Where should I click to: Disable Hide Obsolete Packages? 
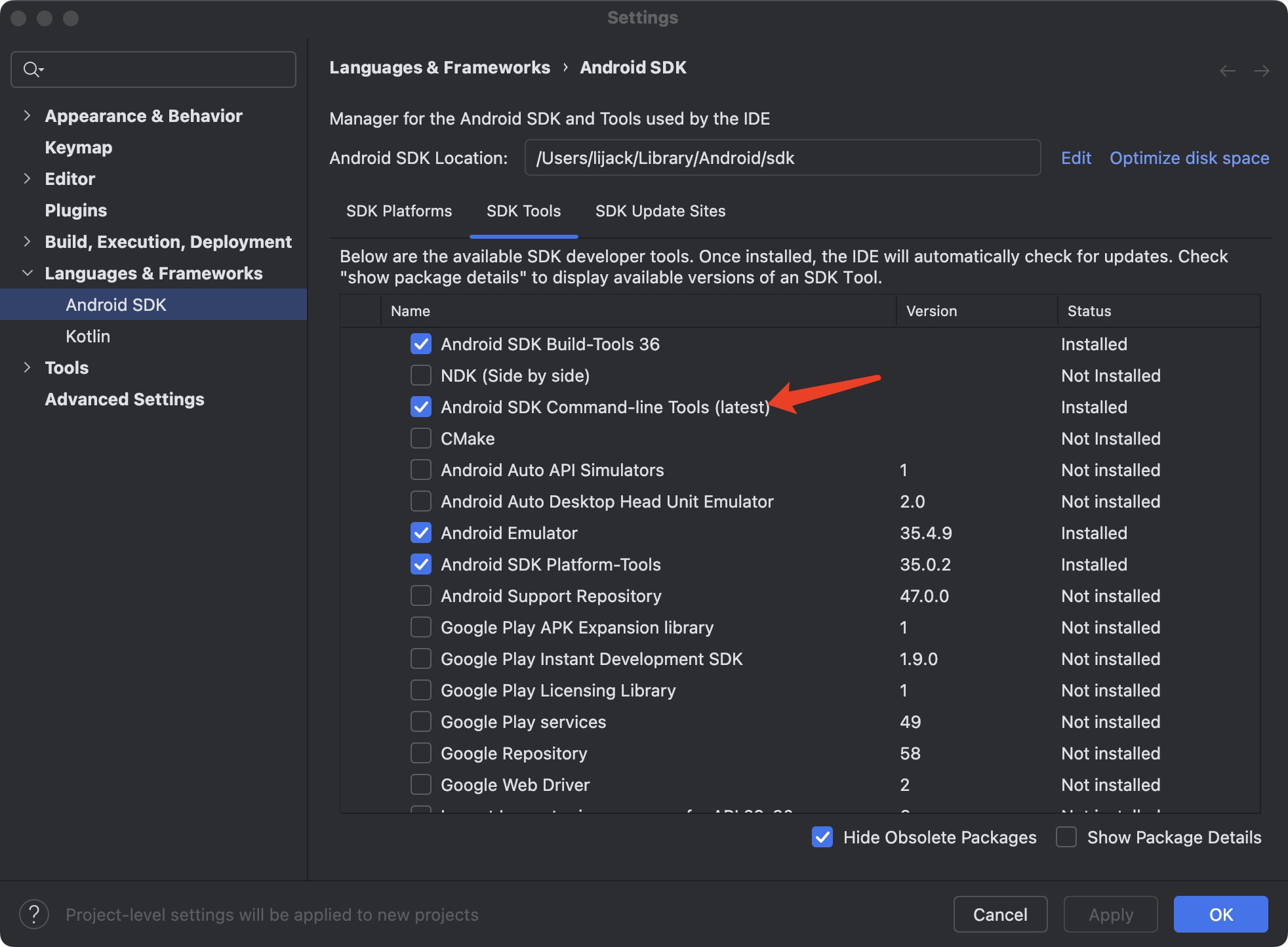pos(822,837)
